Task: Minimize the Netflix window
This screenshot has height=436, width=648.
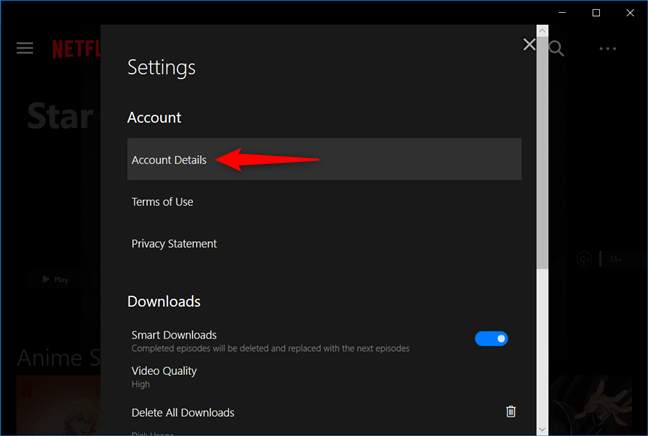Action: click(x=562, y=13)
